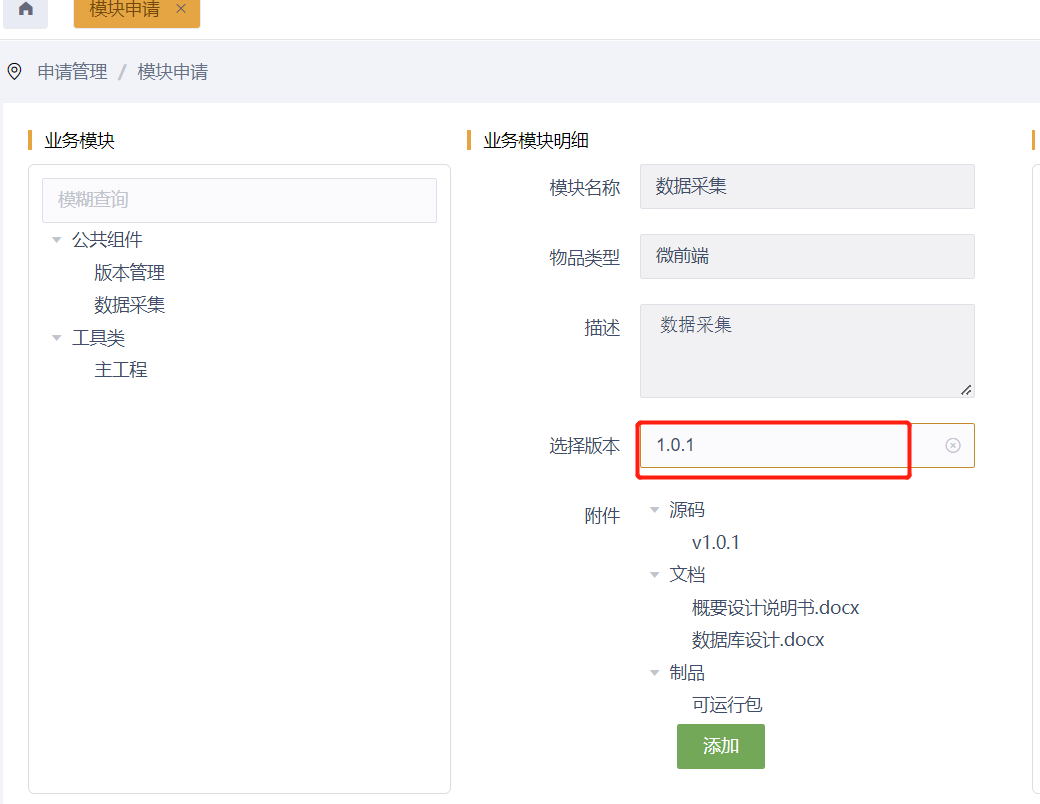Open 申请管理 in the breadcrumb
The height and width of the screenshot is (804, 1040).
pyautogui.click(x=72, y=72)
